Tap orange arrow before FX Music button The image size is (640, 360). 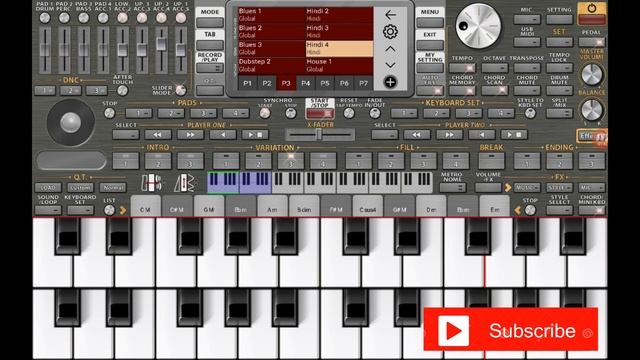click(x=507, y=187)
